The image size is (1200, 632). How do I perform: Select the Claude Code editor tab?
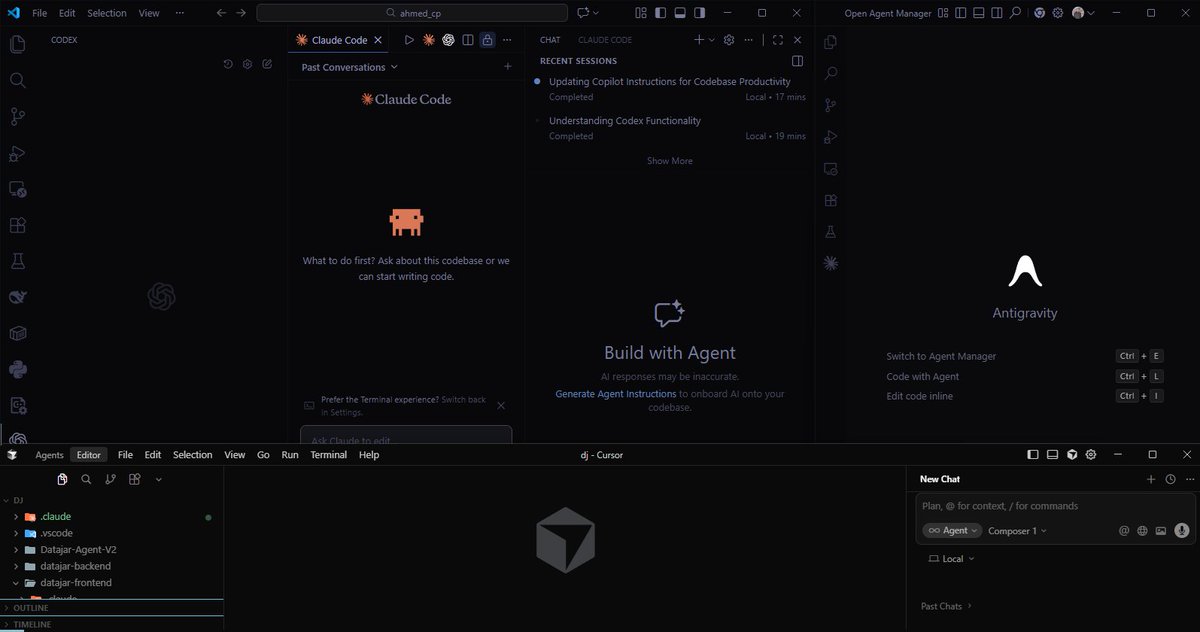pyautogui.click(x=339, y=40)
